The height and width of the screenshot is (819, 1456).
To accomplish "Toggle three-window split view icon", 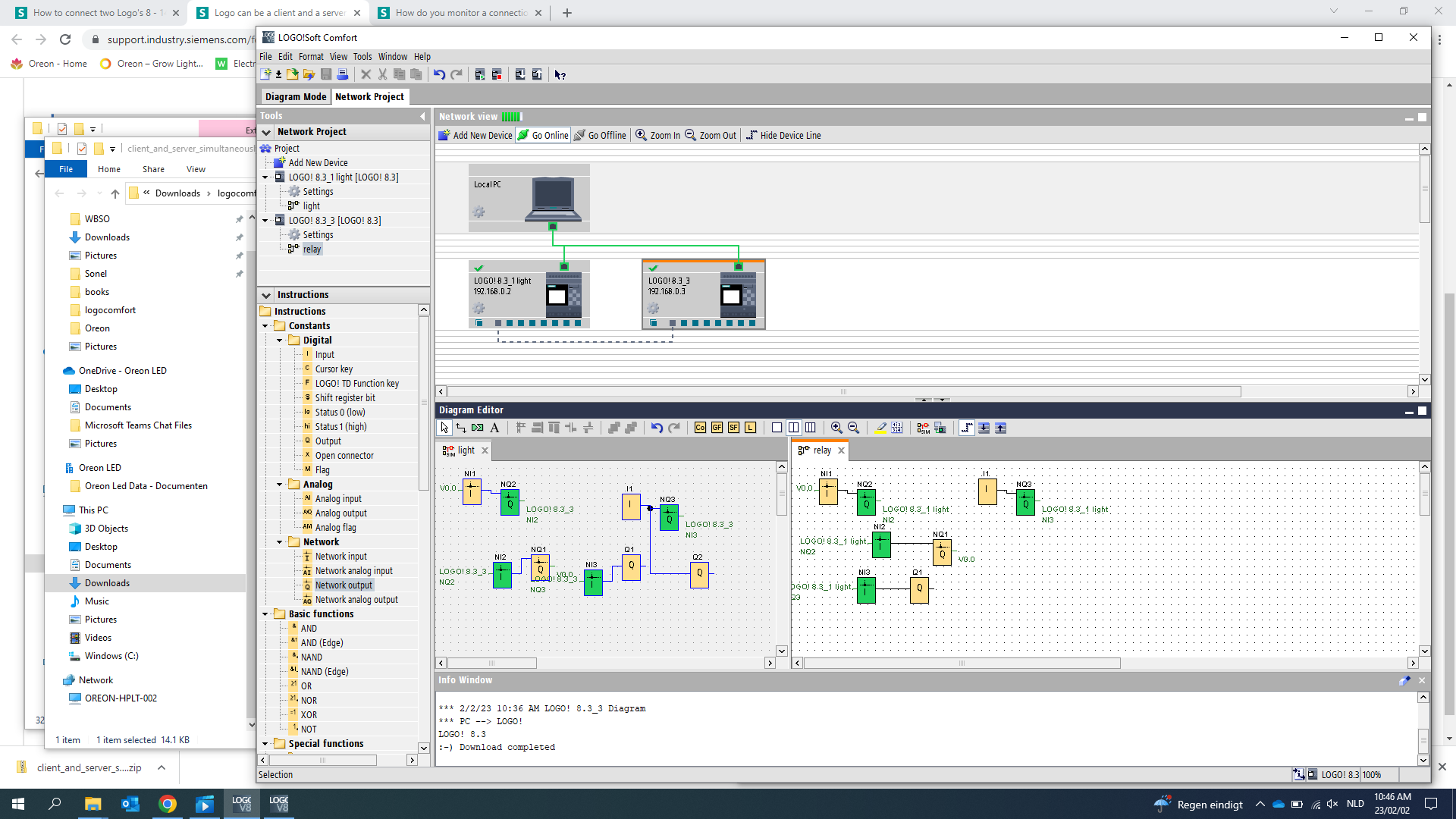I will point(810,428).
